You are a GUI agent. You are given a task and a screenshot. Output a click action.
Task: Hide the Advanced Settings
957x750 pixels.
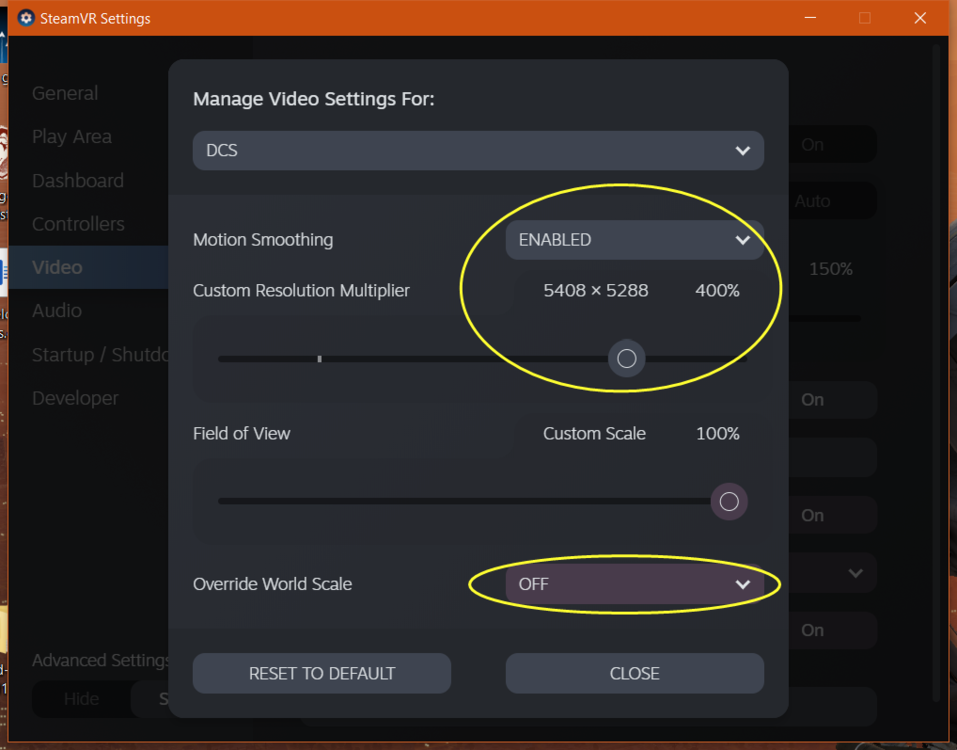81,699
